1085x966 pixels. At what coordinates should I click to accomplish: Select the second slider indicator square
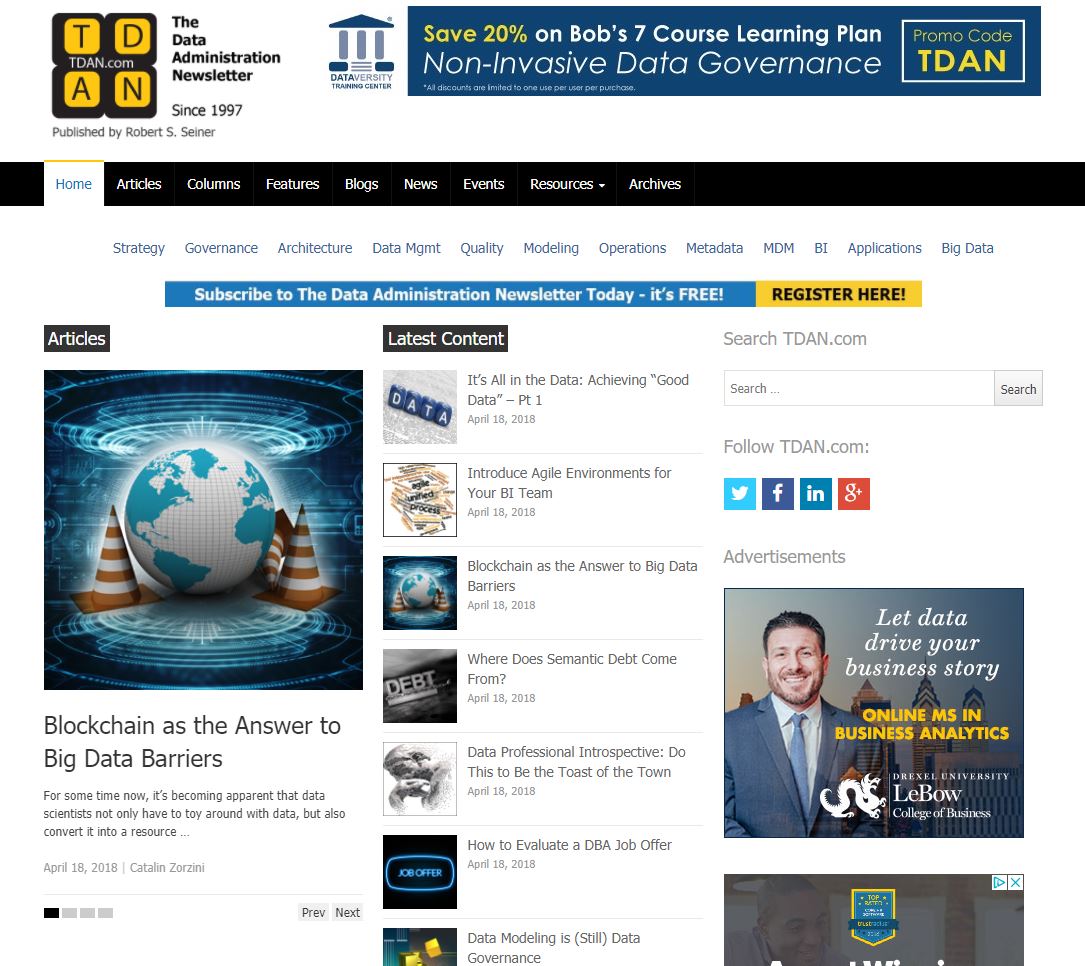[69, 913]
